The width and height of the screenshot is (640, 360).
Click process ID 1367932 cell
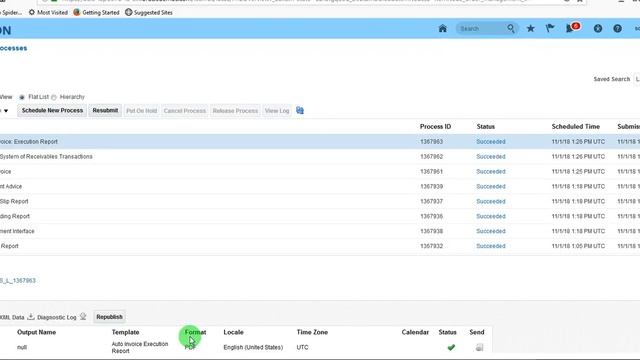tap(431, 246)
